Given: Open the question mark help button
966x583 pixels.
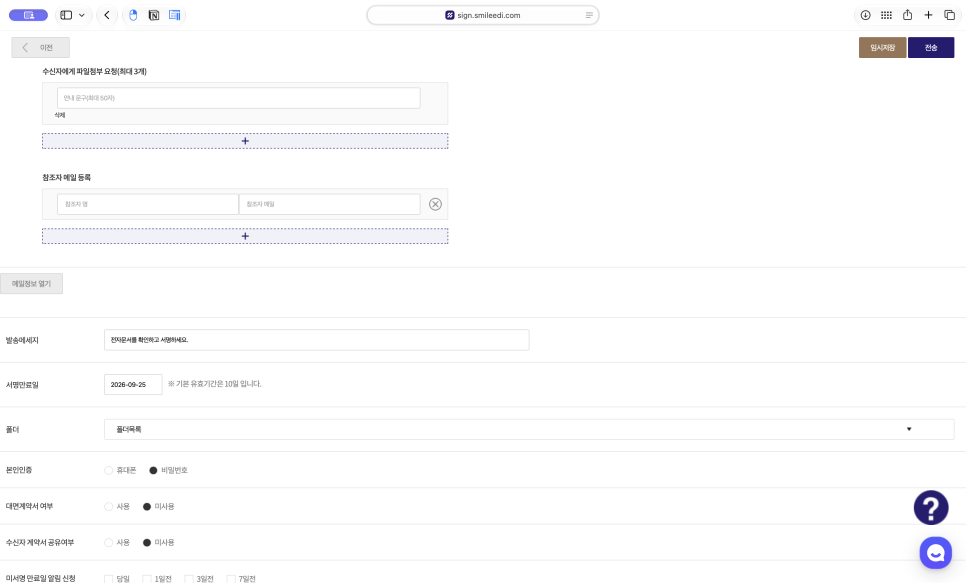Looking at the screenshot, I should [x=931, y=508].
